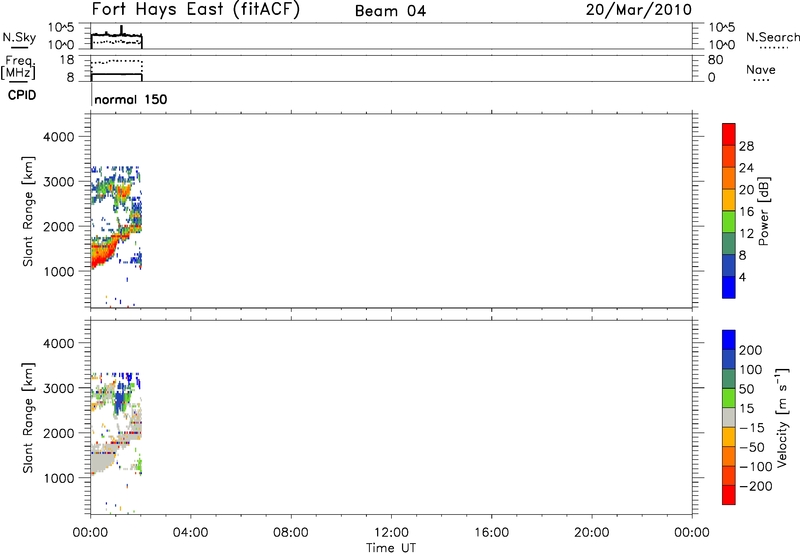Click the N.Sky noise trace in top panel
The width and height of the screenshot is (800, 554).
pyautogui.click(x=116, y=34)
